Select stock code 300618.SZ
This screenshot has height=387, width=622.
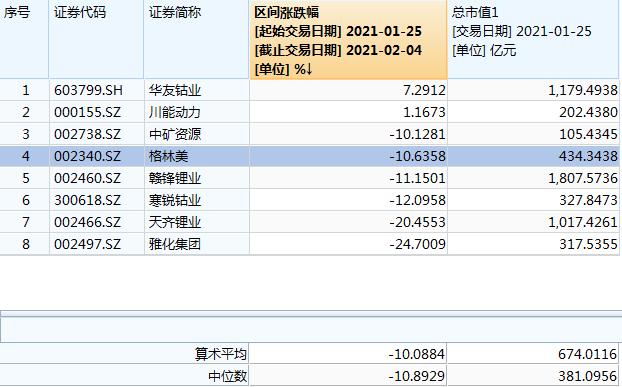87,200
